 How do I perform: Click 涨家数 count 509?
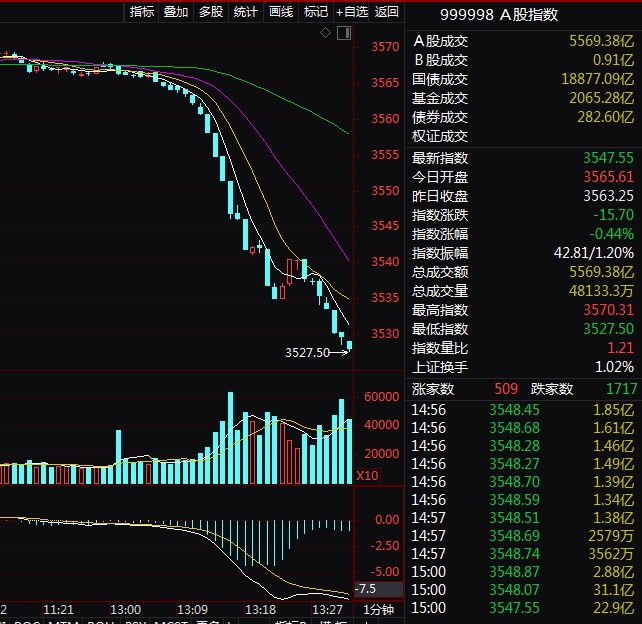[506, 389]
